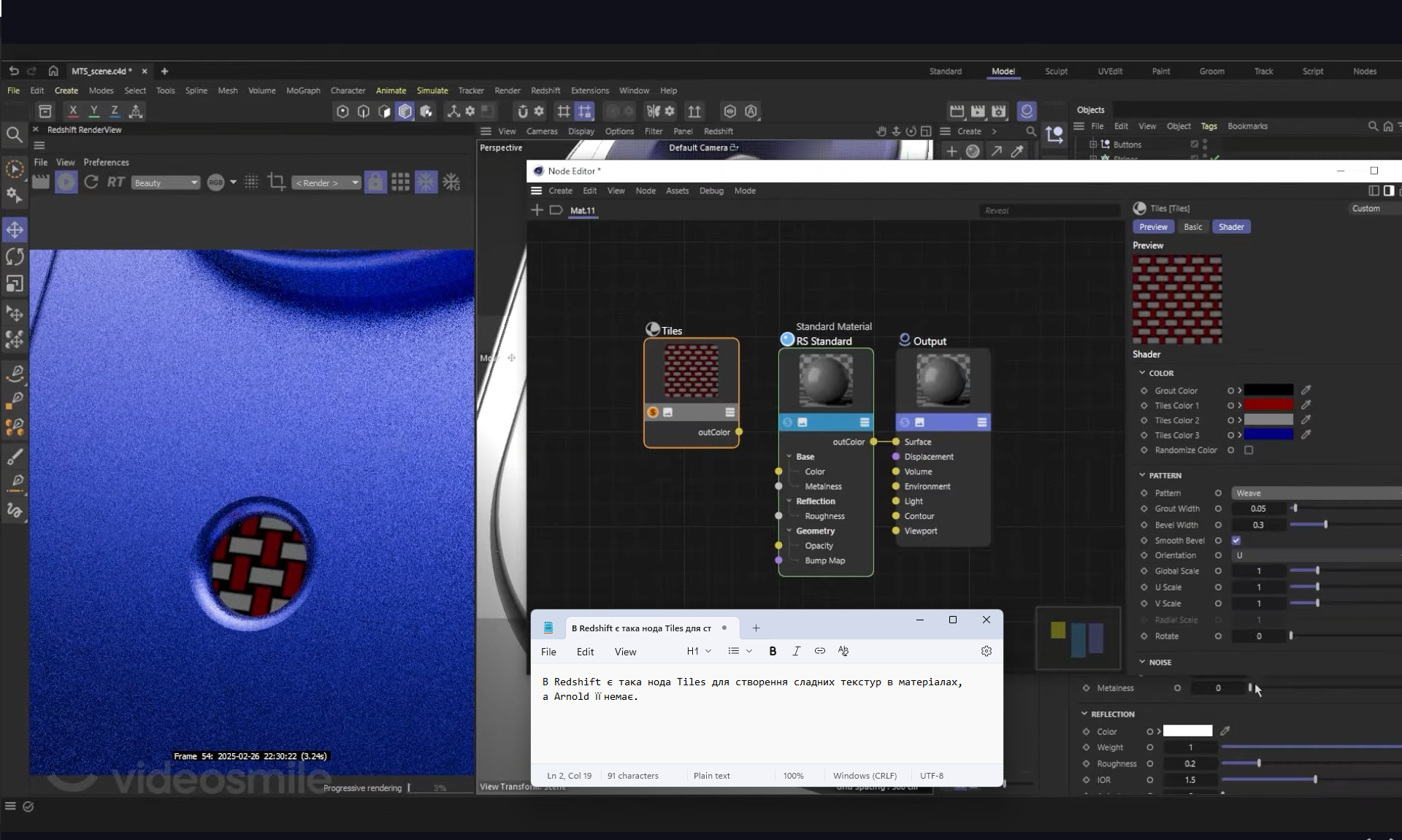Viewport: 1402px width, 840px height.
Task: Open the Beauty AOV dropdown
Action: [166, 183]
